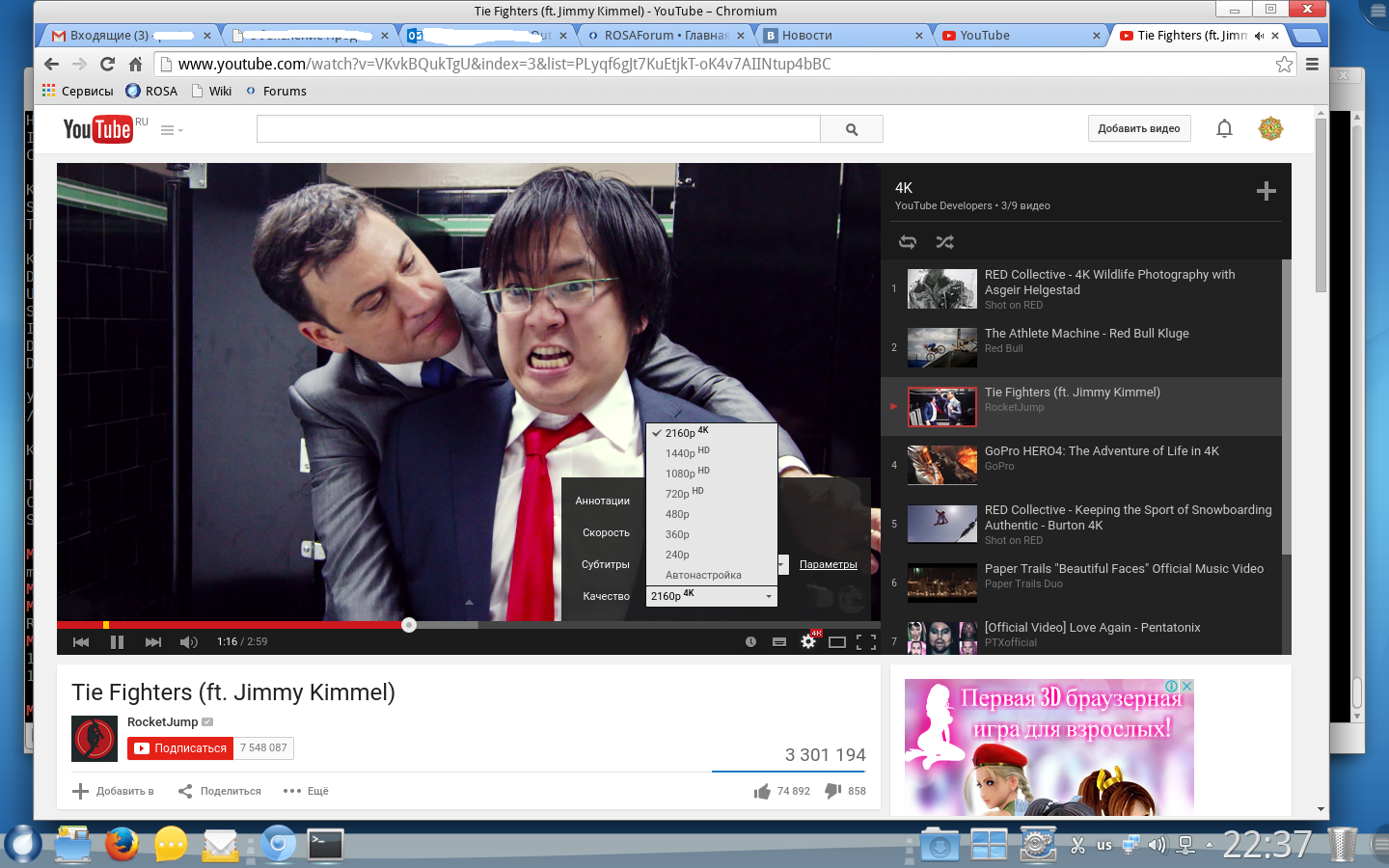Switch to the Входящие Gmail tab
Screen dimensions: 1389x868
[x=129, y=36]
